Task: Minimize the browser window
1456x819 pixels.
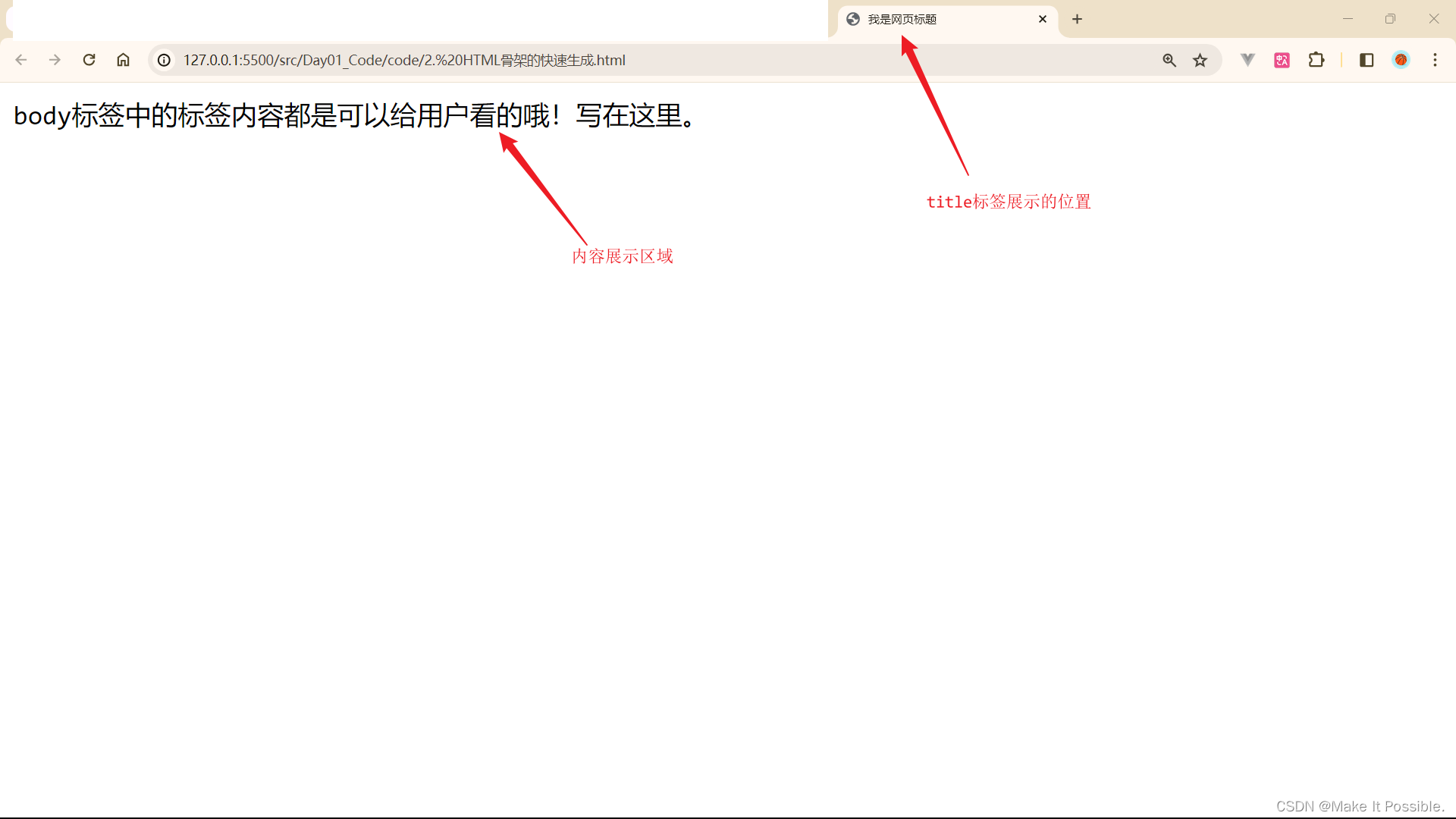Action: click(x=1348, y=19)
